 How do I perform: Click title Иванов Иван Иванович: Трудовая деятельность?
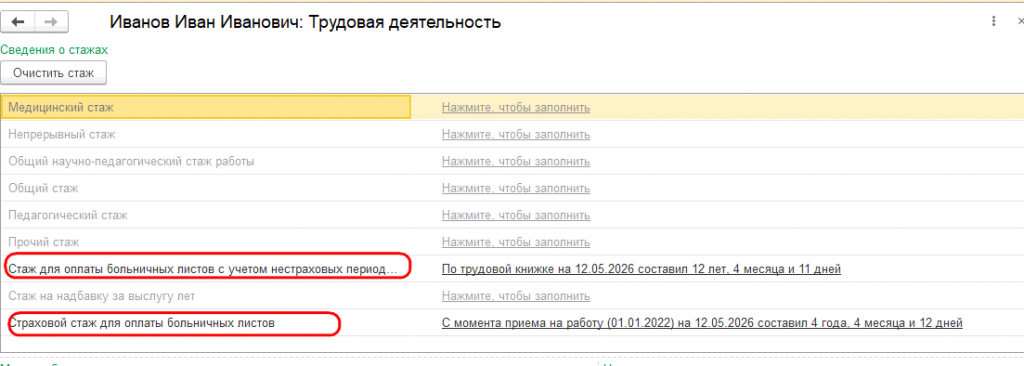pos(305,22)
